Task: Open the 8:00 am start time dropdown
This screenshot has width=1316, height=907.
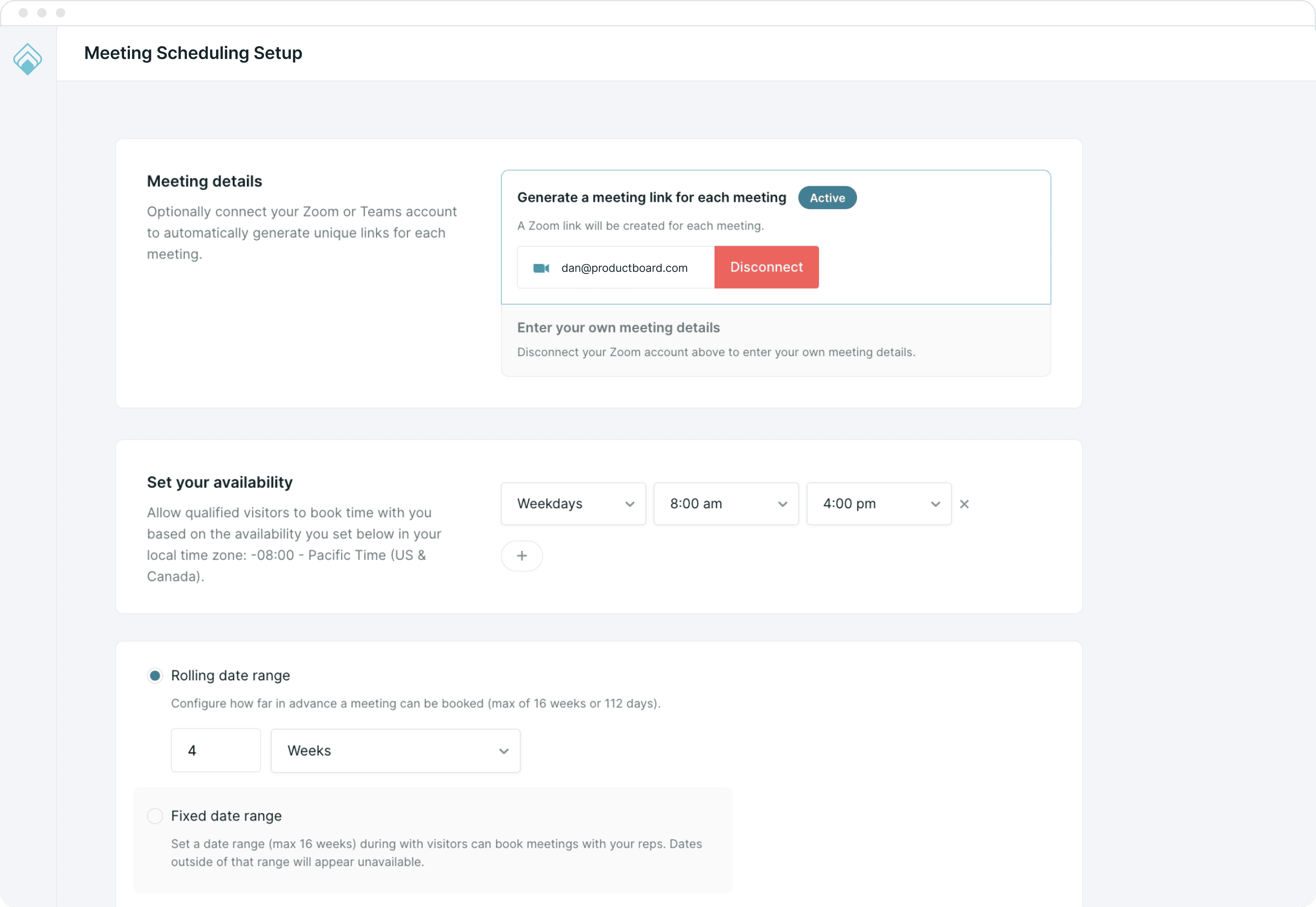Action: pos(726,504)
